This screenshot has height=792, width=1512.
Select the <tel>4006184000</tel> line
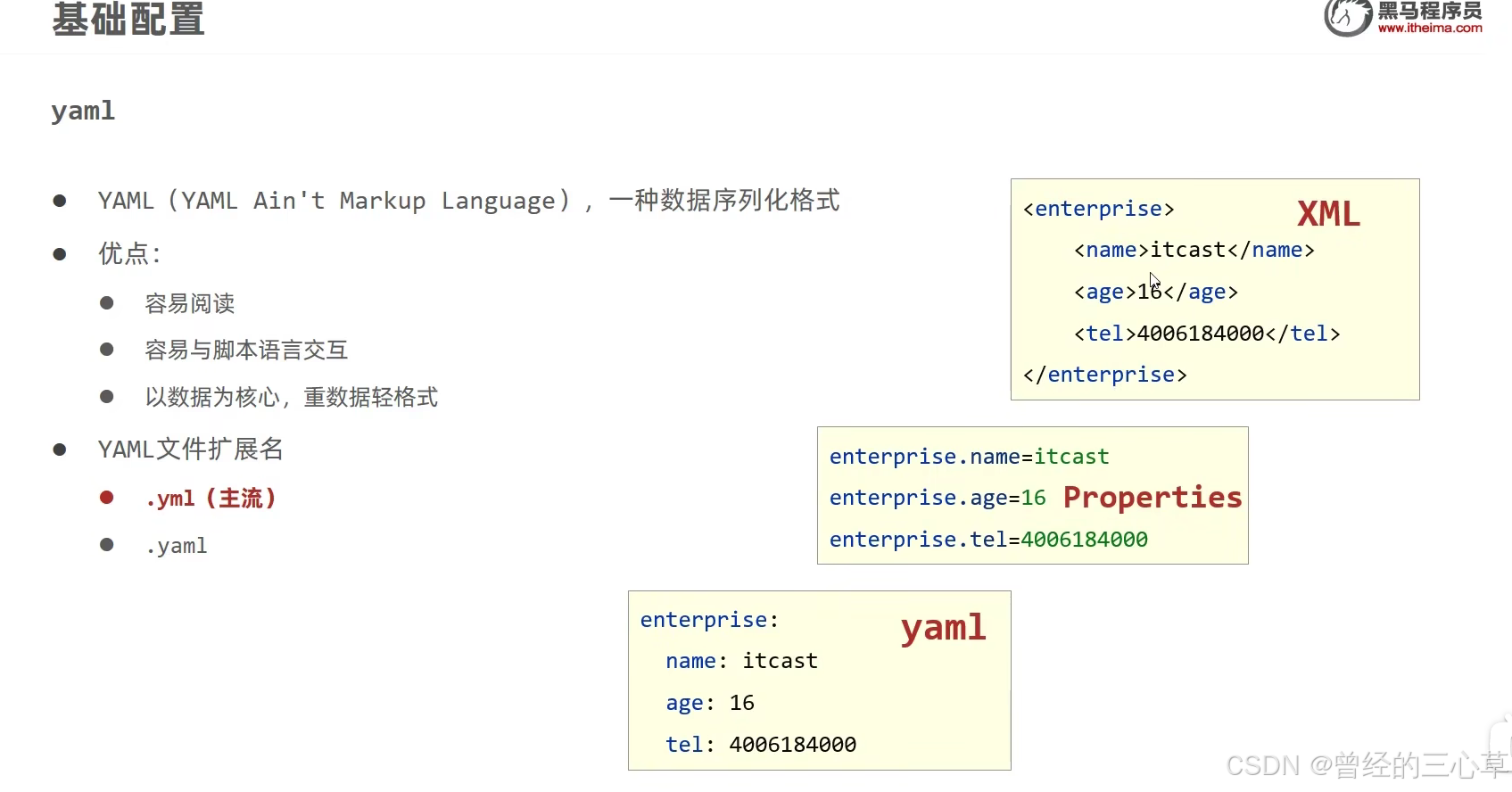click(1207, 334)
